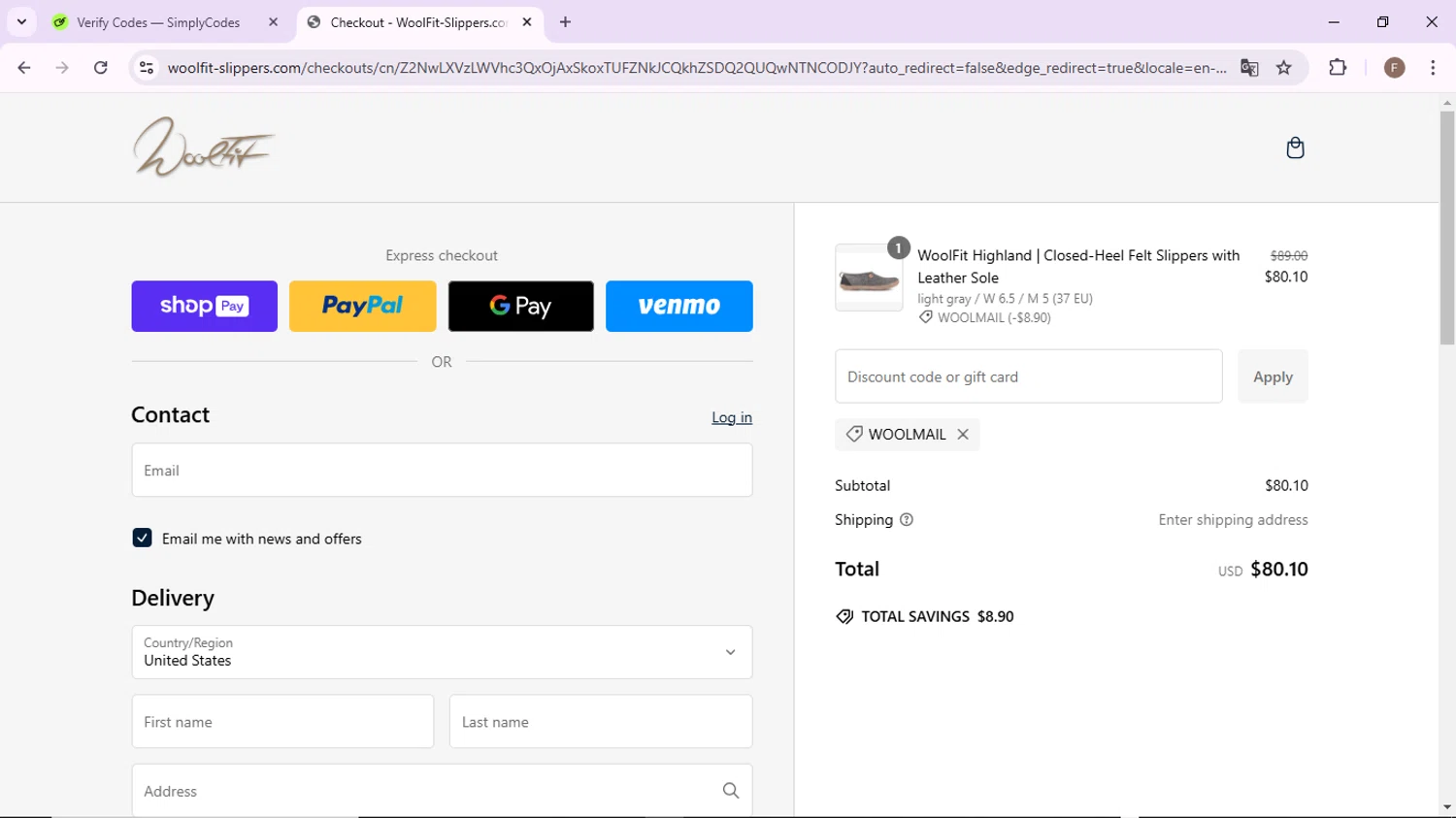Click the WOOLMAIL (-$8.90) discount line text
Image resolution: width=1456 pixels, height=818 pixels.
tap(994, 317)
